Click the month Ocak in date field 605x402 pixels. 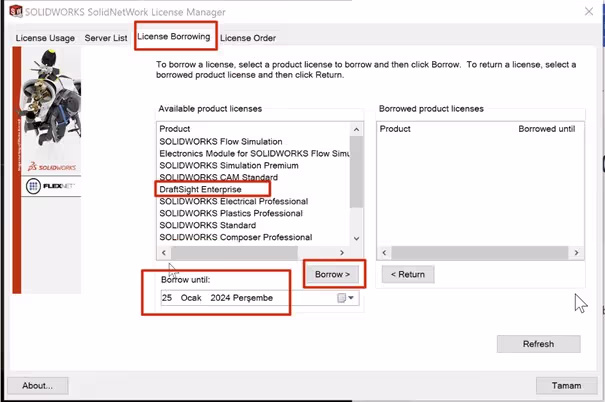[191, 298]
